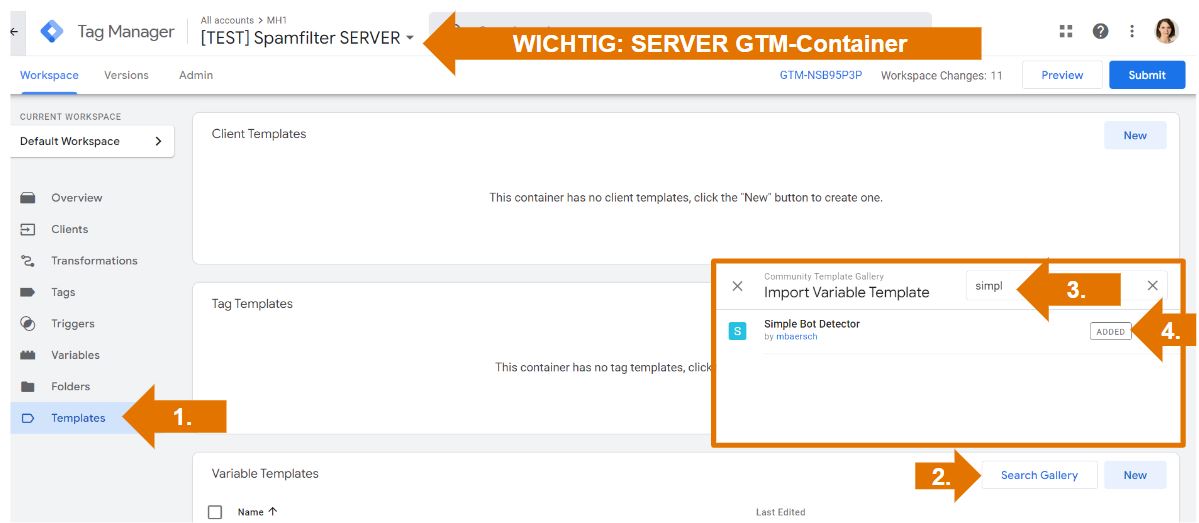Sort by the Name column arrow
The image size is (1199, 523).
click(x=272, y=512)
